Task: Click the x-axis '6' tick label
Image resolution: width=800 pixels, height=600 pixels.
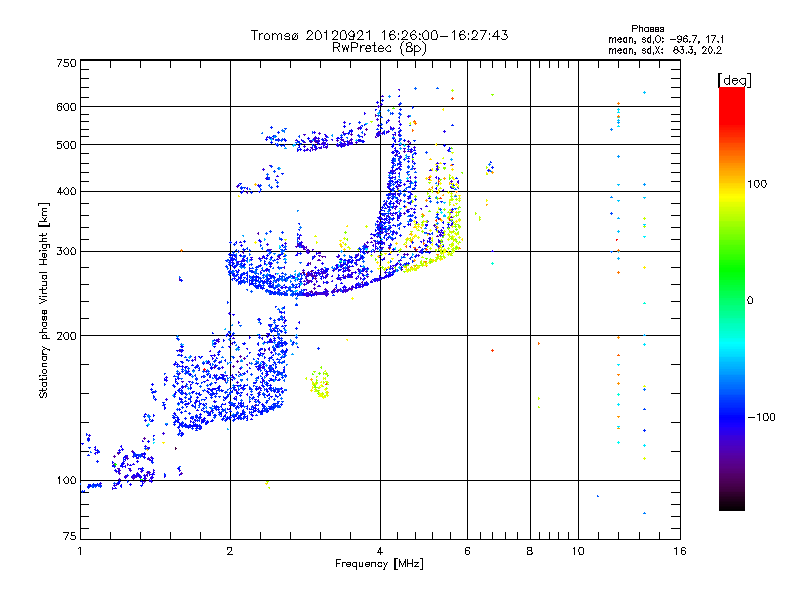Action: point(467,551)
